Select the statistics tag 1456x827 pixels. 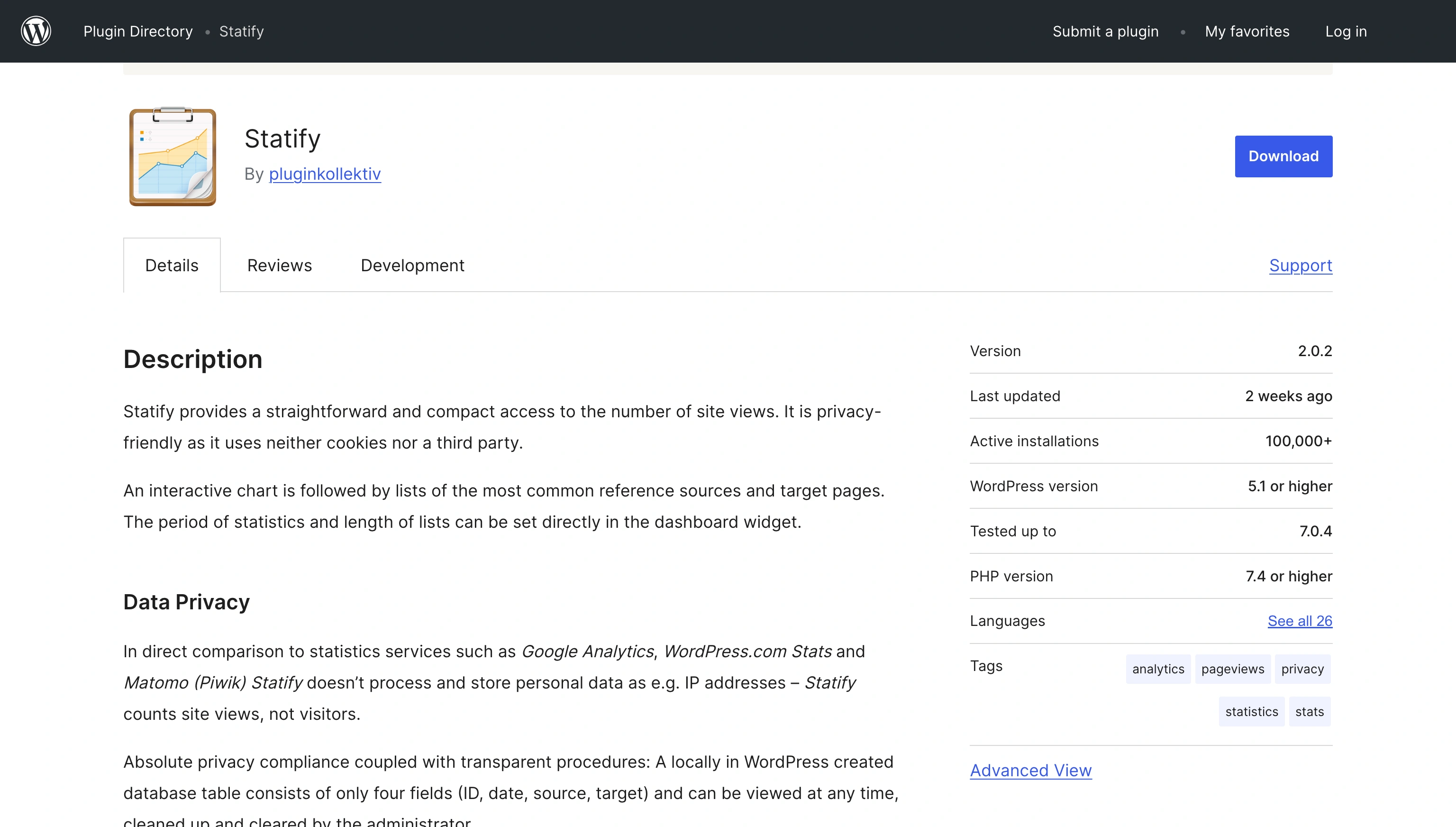click(x=1251, y=712)
